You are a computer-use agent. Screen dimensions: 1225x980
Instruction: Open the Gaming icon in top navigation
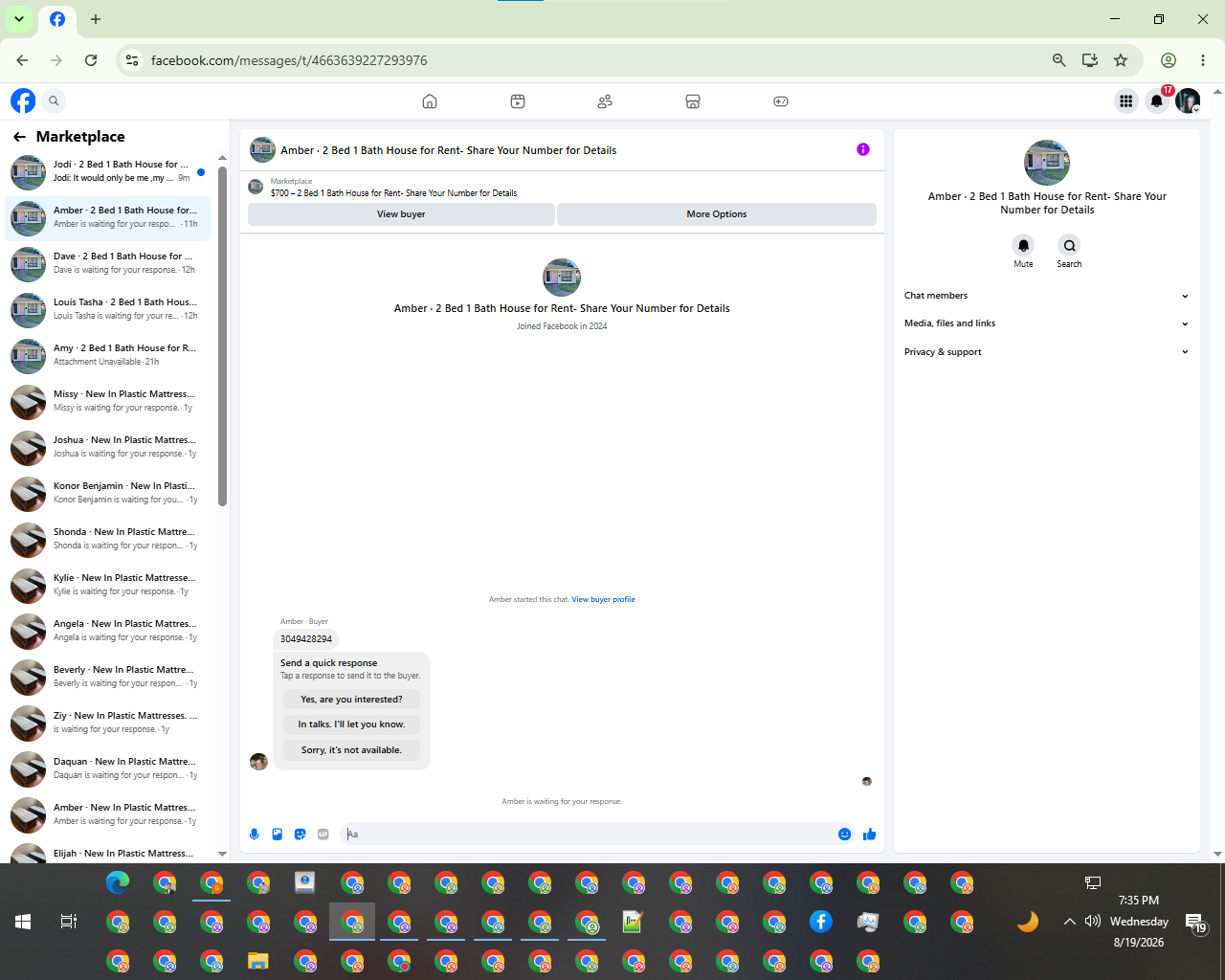pos(781,101)
